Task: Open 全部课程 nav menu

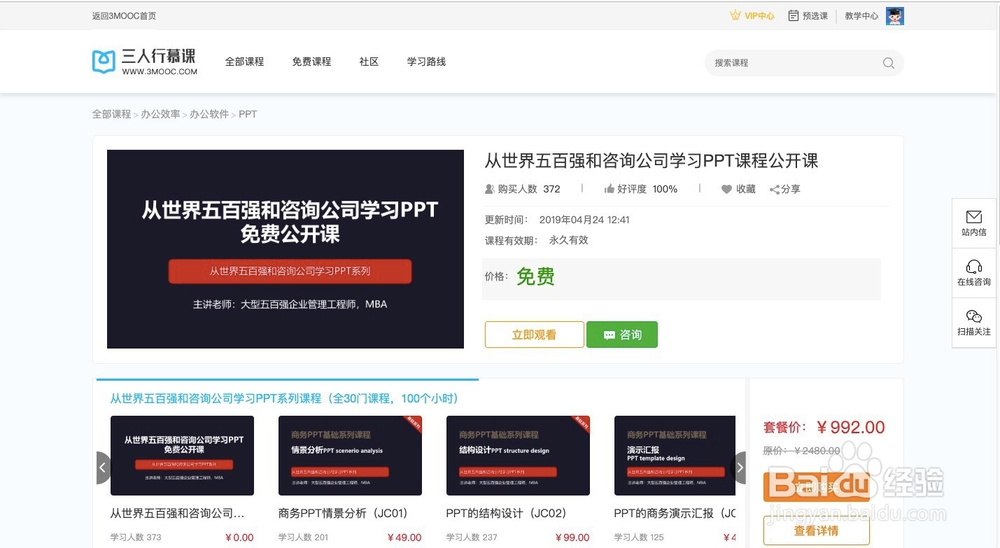Action: (244, 62)
